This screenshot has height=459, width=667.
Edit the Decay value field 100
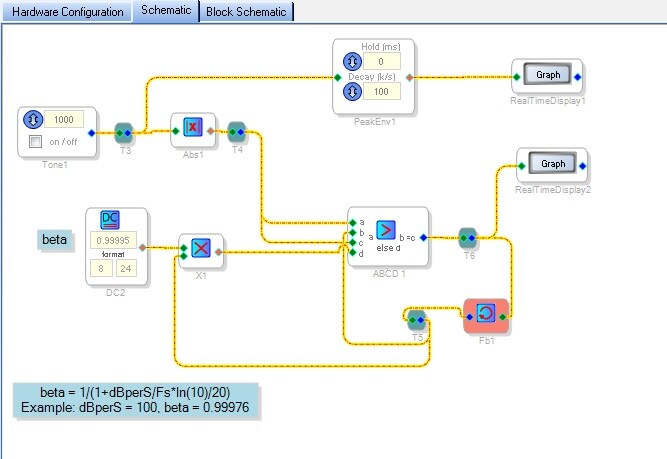[382, 91]
